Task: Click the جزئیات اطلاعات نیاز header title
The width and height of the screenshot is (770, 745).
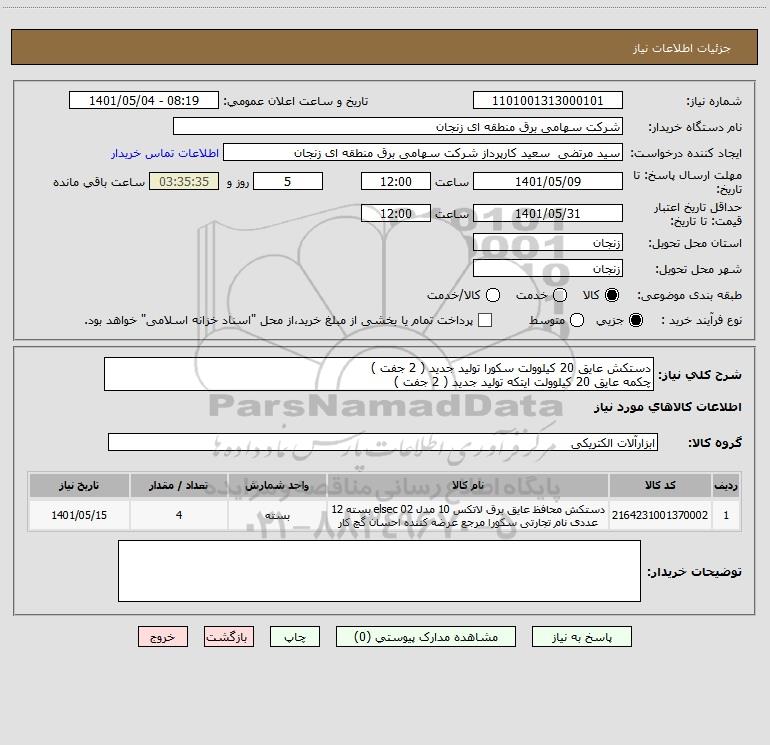Action: [682, 48]
